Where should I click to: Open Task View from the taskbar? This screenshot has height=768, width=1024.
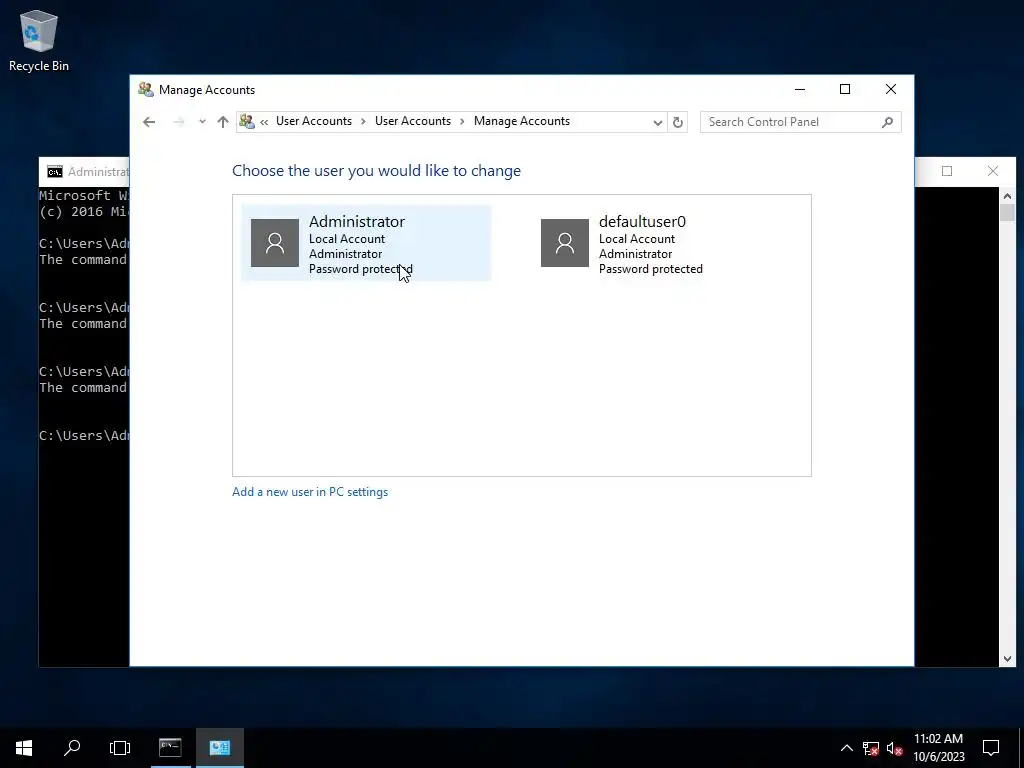(x=120, y=748)
